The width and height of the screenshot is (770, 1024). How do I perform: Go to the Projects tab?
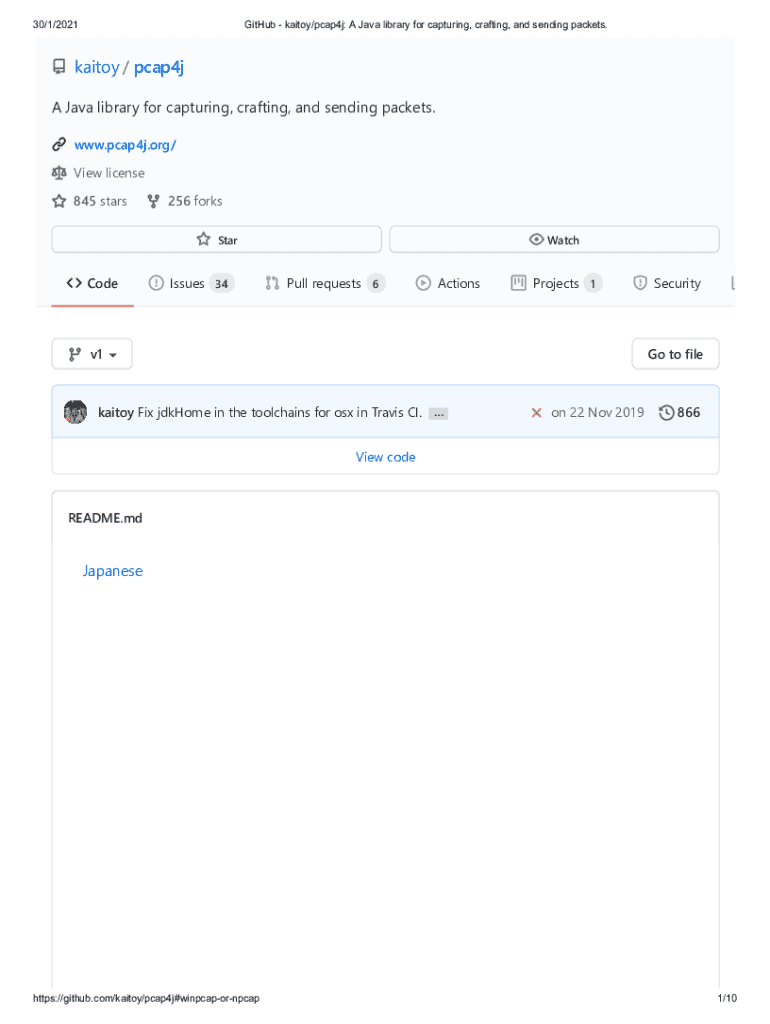[x=556, y=284]
